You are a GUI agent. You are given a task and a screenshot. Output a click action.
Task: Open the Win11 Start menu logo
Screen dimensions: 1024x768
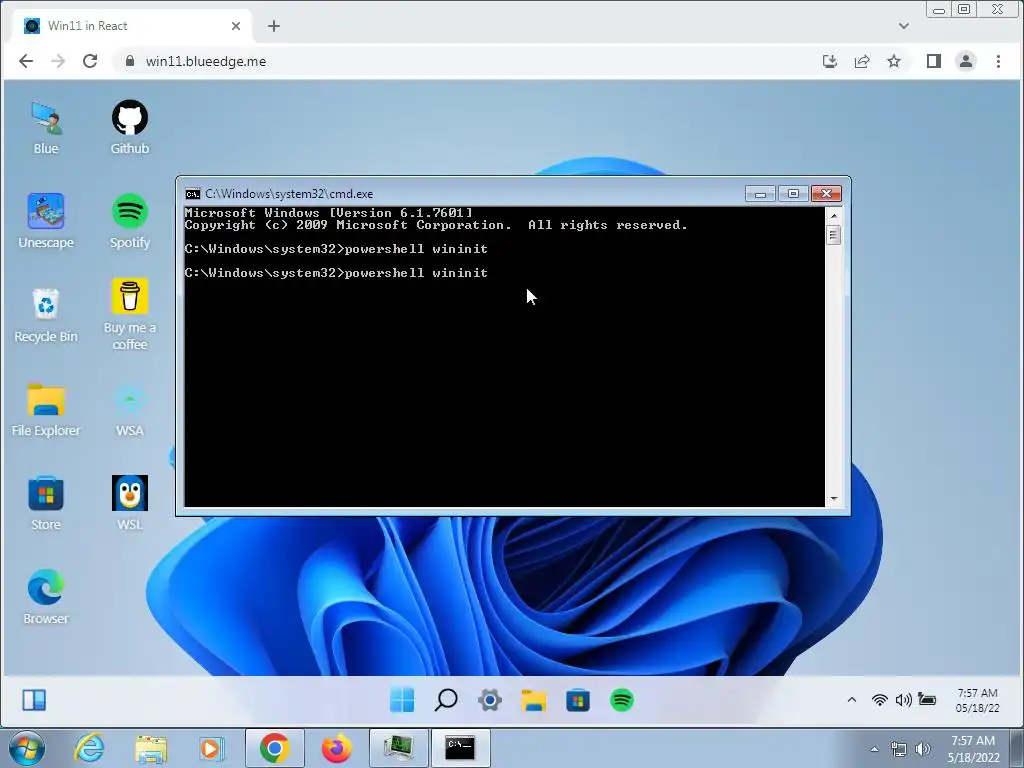point(402,700)
